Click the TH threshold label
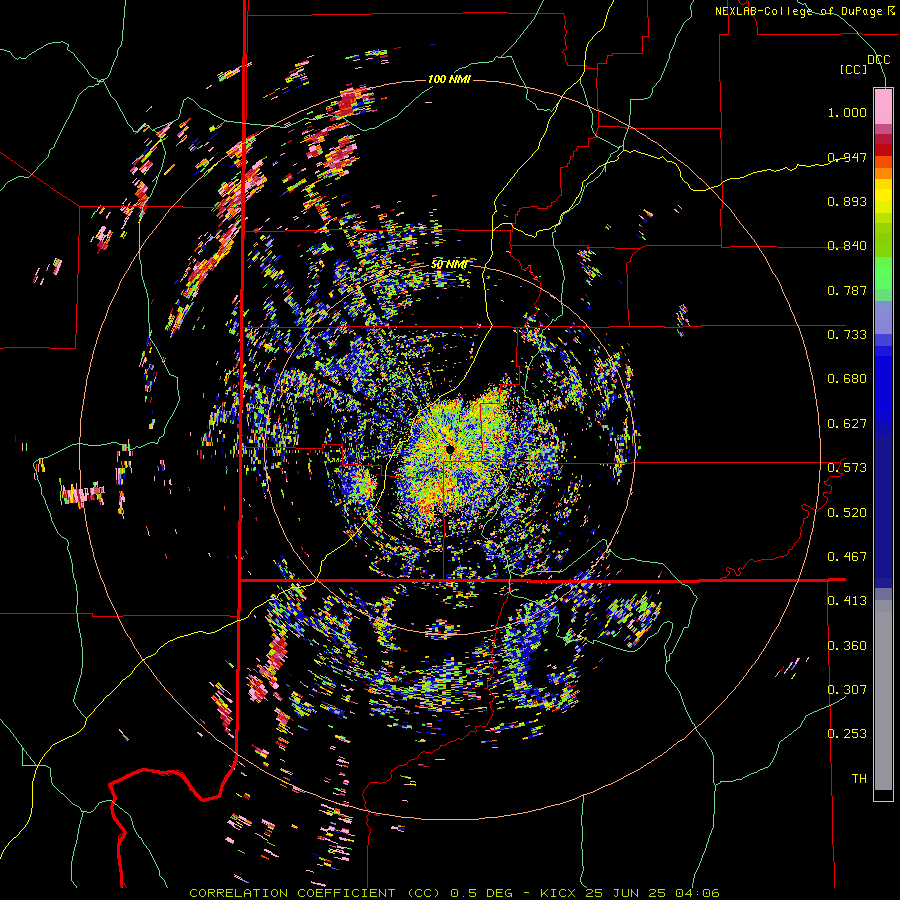This screenshot has height=900, width=900. [x=859, y=778]
